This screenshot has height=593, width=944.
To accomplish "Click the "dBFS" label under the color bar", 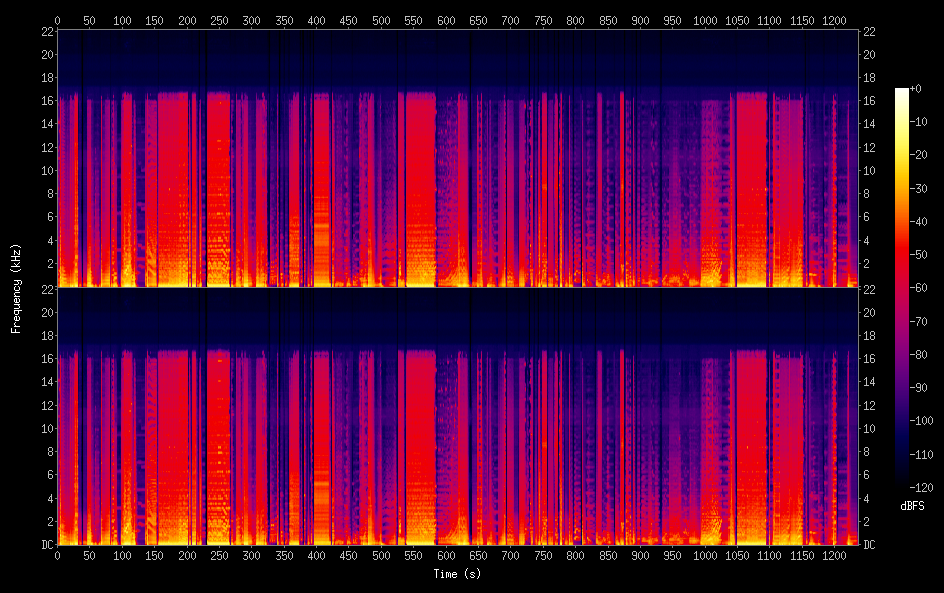I will (x=912, y=506).
